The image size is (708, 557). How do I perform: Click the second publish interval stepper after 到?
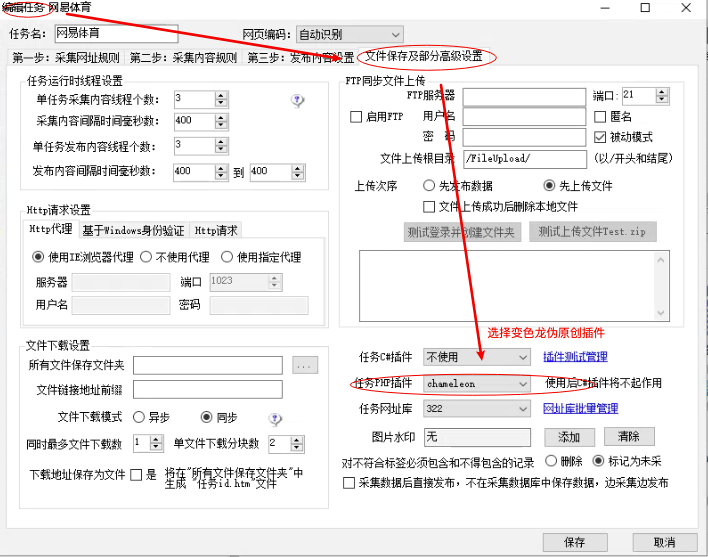tap(297, 172)
